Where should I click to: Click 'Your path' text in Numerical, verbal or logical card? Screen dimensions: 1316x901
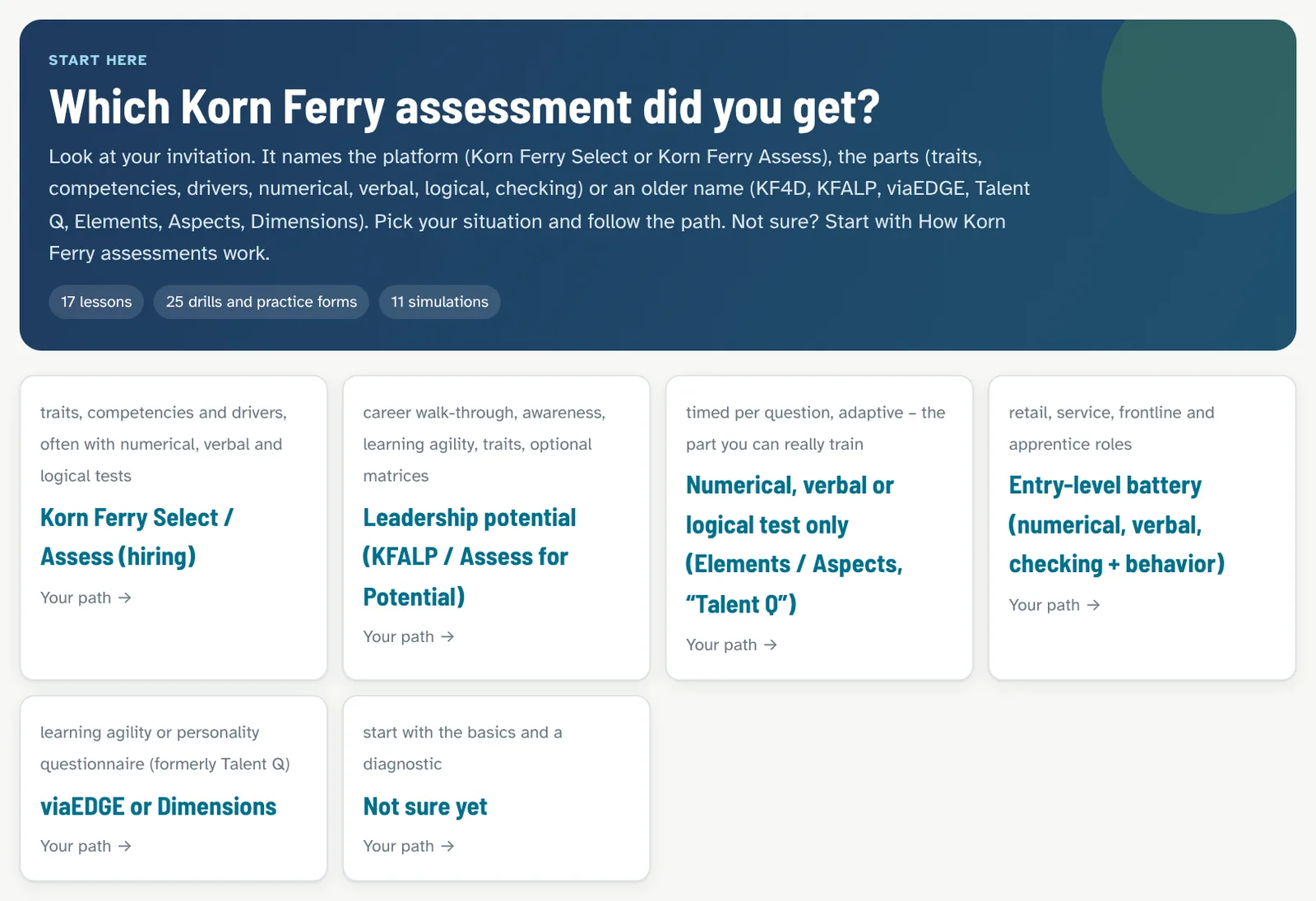pyautogui.click(x=721, y=645)
